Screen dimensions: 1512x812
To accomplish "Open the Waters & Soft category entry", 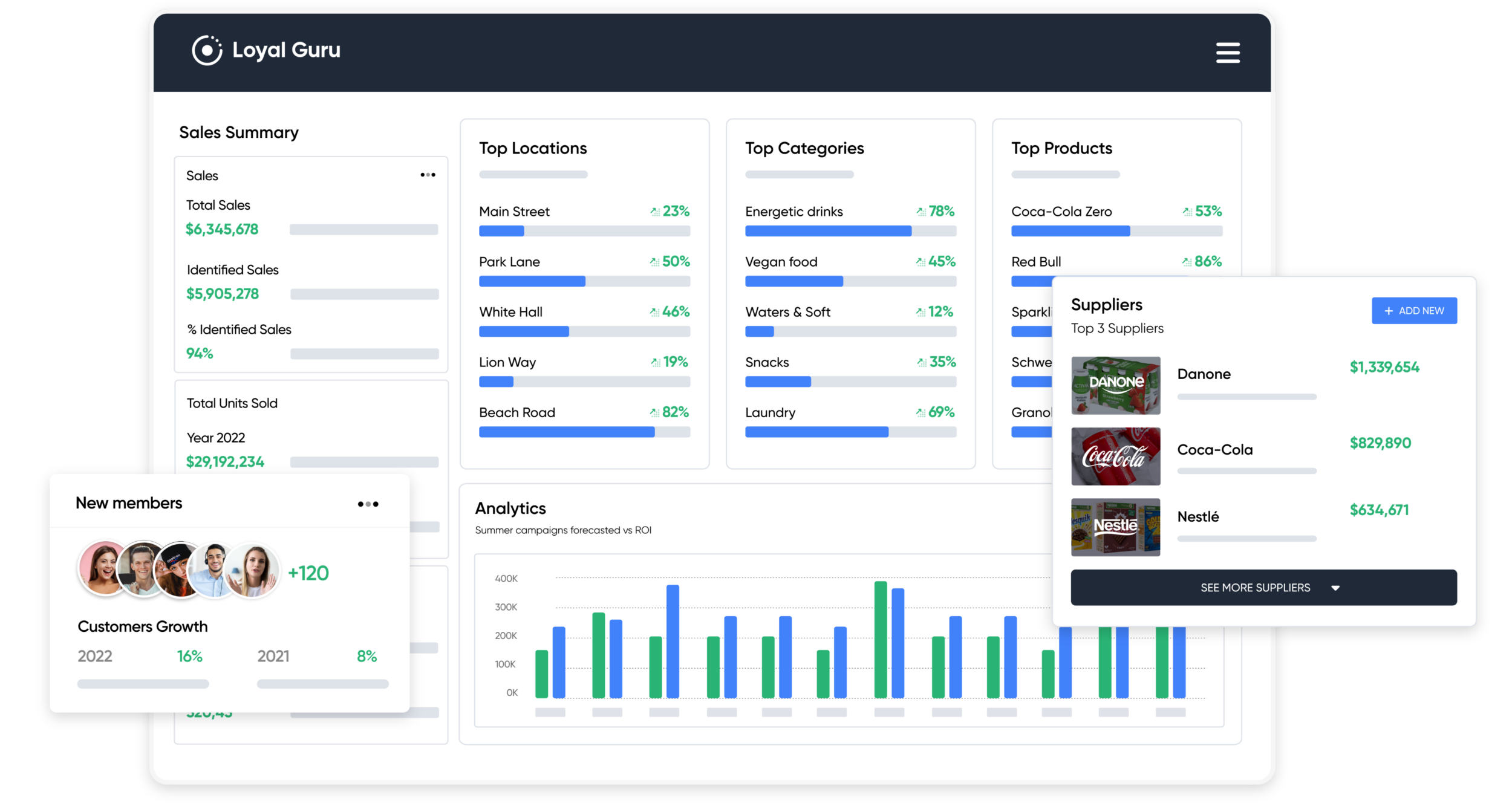I will (x=788, y=311).
